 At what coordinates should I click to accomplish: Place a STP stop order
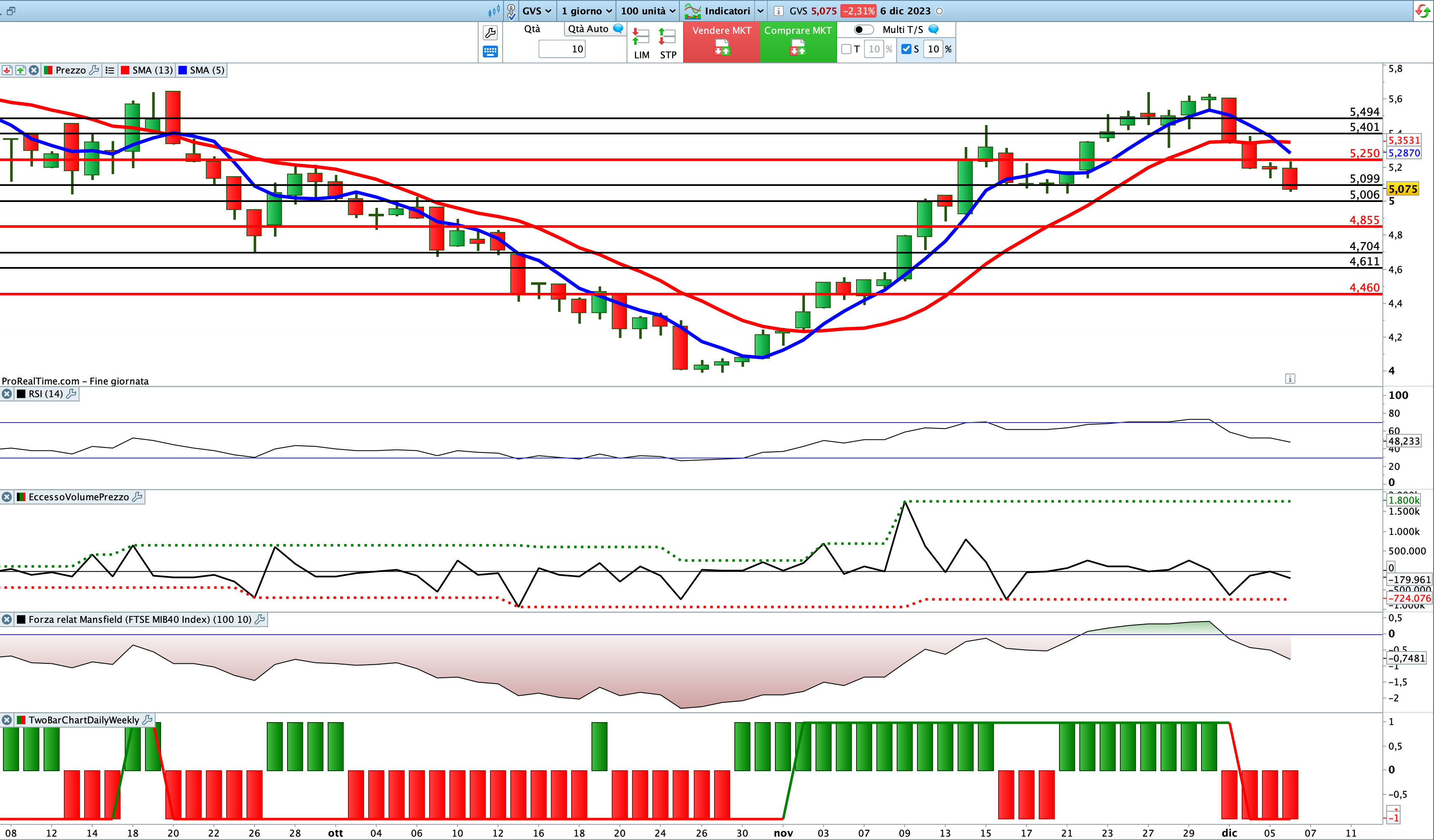click(x=668, y=44)
